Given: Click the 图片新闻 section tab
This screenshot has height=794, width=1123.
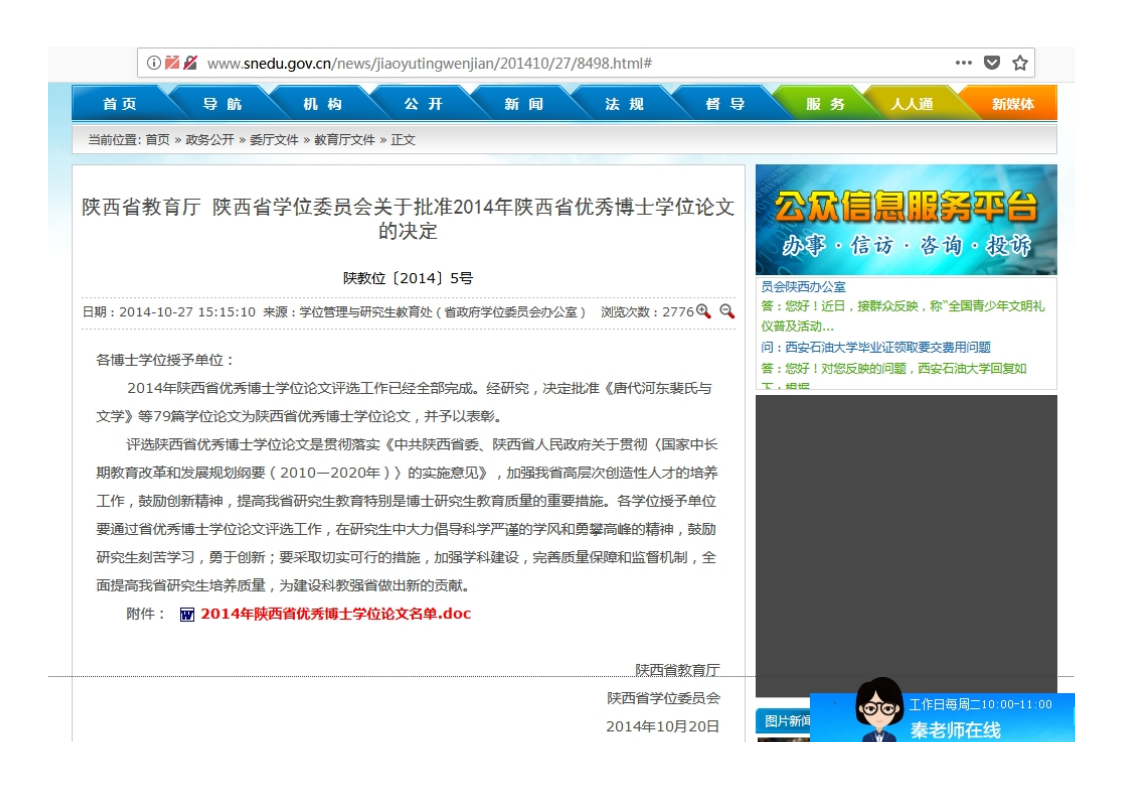Looking at the screenshot, I should pos(784,720).
